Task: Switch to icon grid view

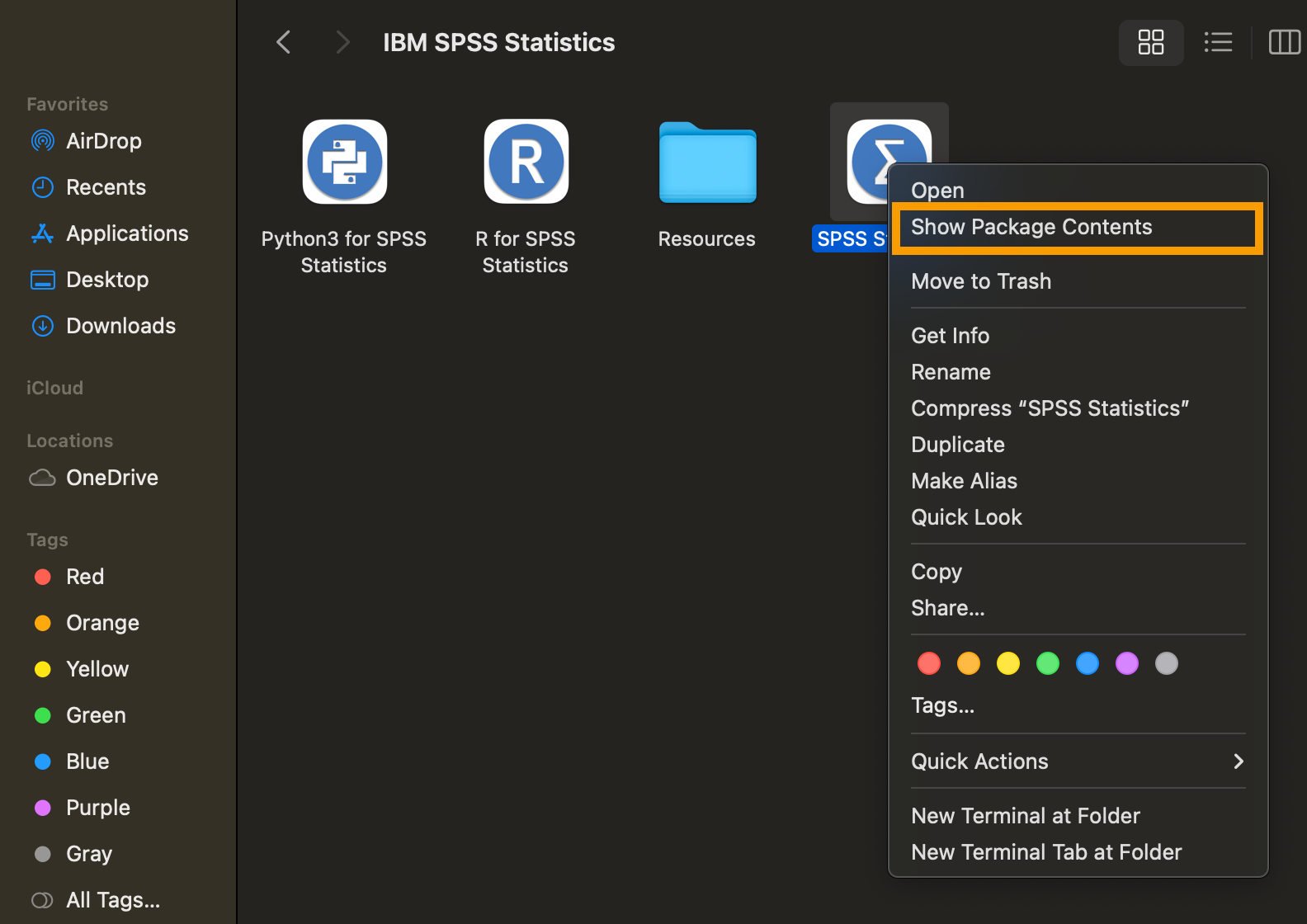Action: point(1150,42)
